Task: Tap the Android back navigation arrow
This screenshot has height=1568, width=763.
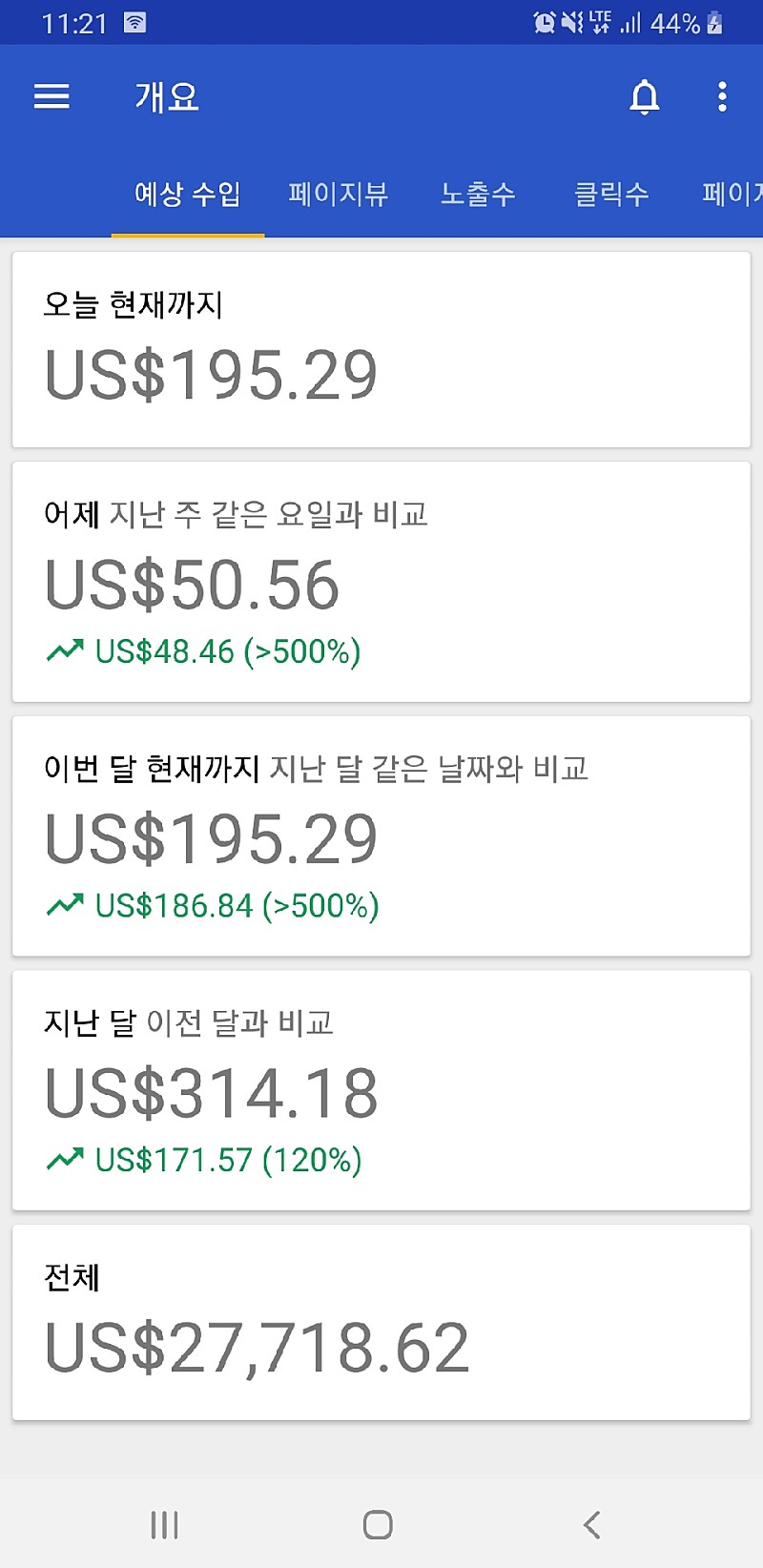Action: [x=591, y=1524]
